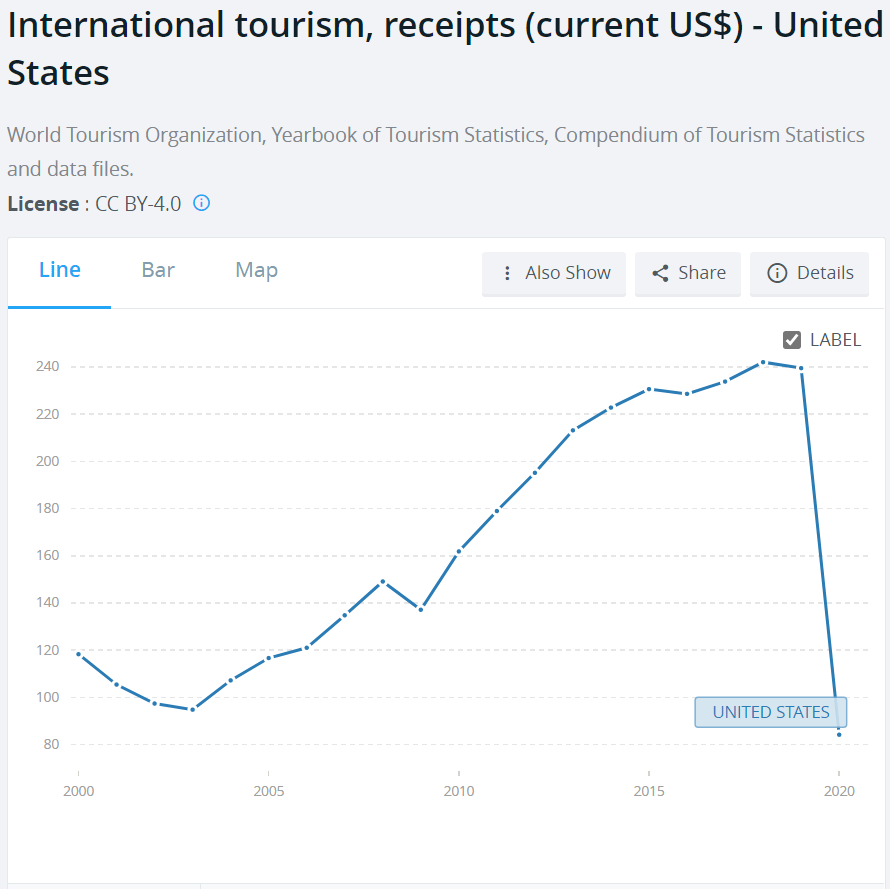Click the license info icon
This screenshot has height=889, width=890.
201,203
